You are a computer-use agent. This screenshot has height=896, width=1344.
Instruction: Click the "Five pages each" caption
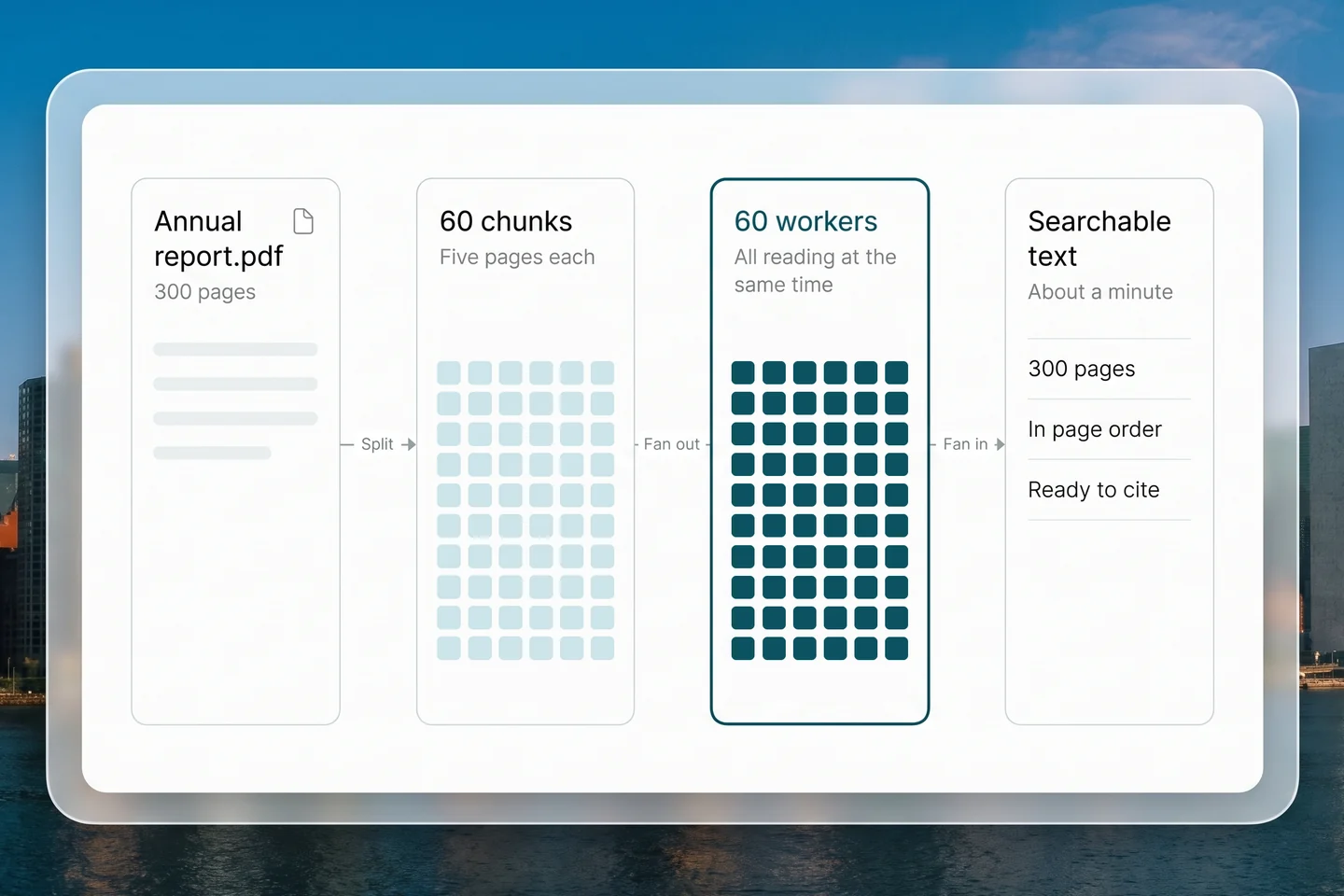(x=517, y=257)
